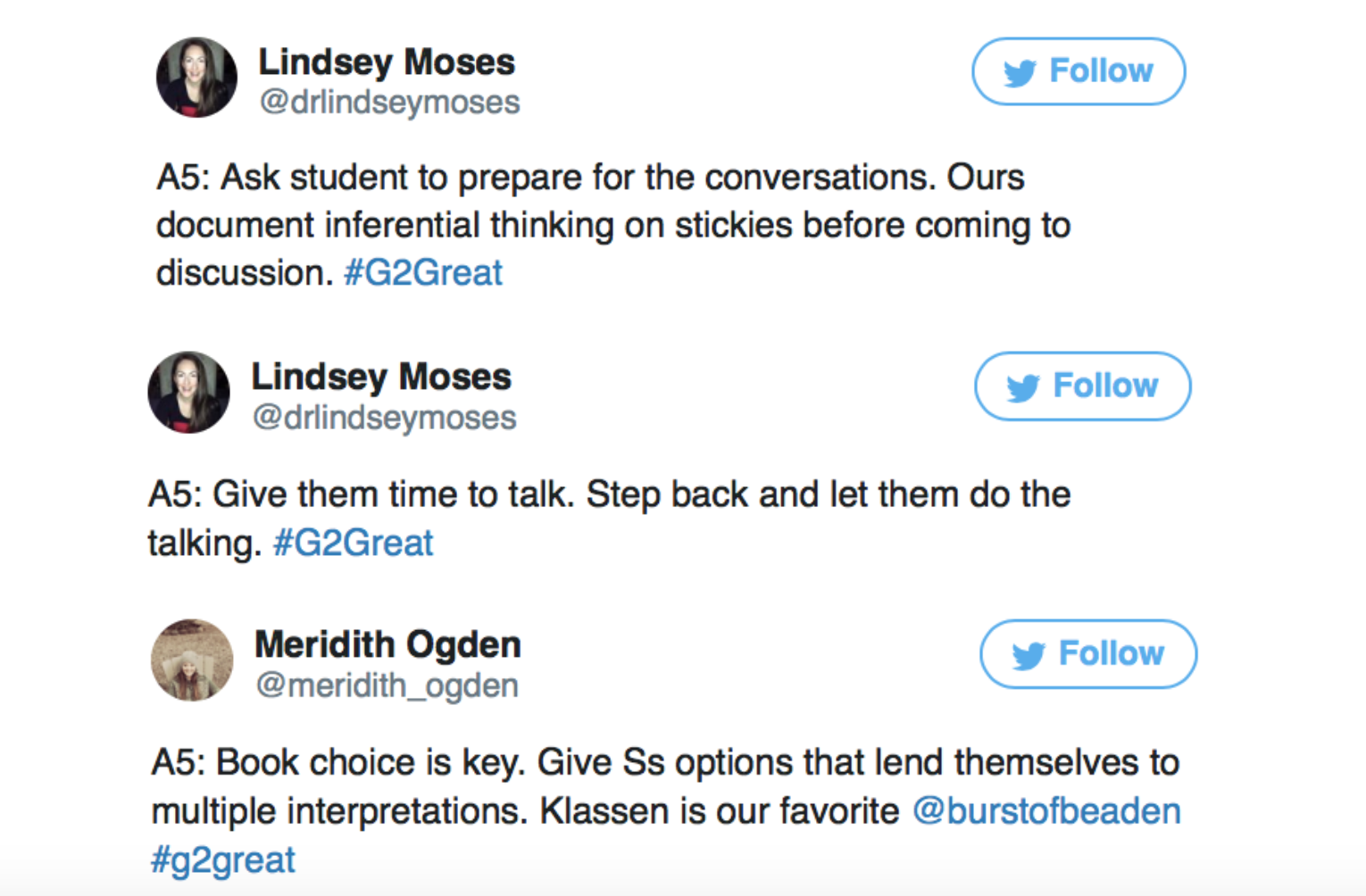Follow Meridith Ogden
The height and width of the screenshot is (896, 1366).
click(x=1088, y=654)
